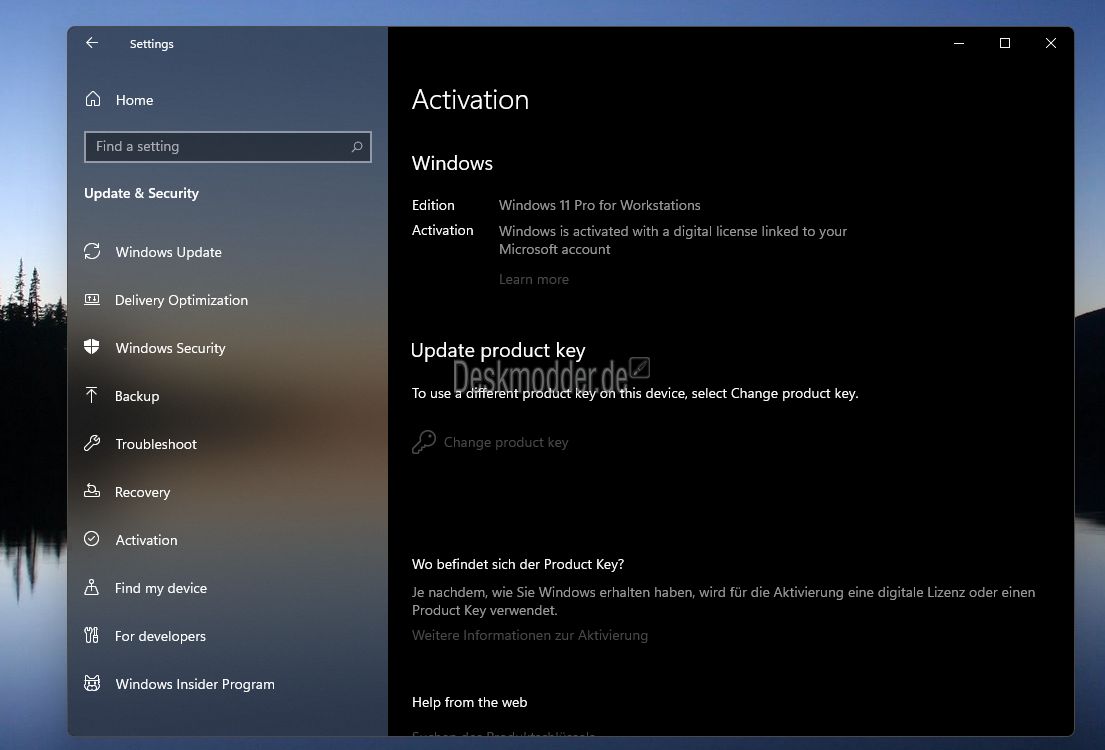Click the key icon for product key
This screenshot has height=750, width=1105.
(x=424, y=442)
